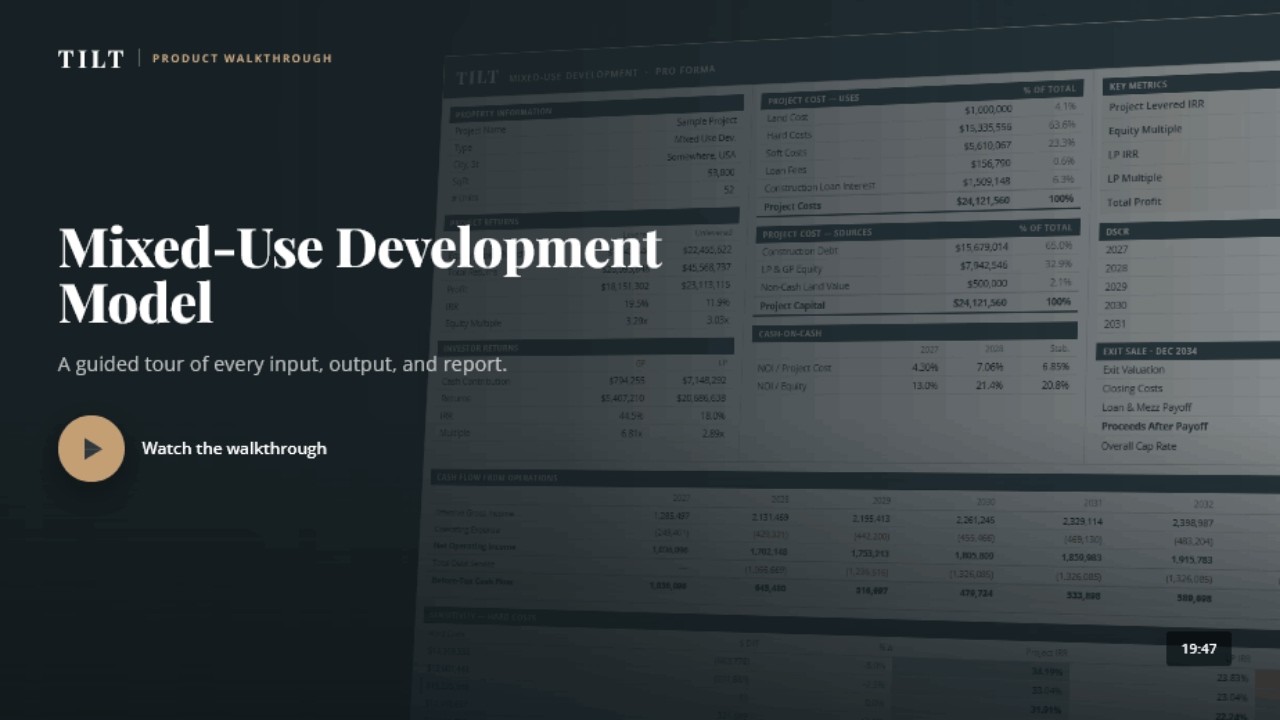Click the 'Construction Debt' row label
This screenshot has height=720, width=1280.
(x=800, y=251)
